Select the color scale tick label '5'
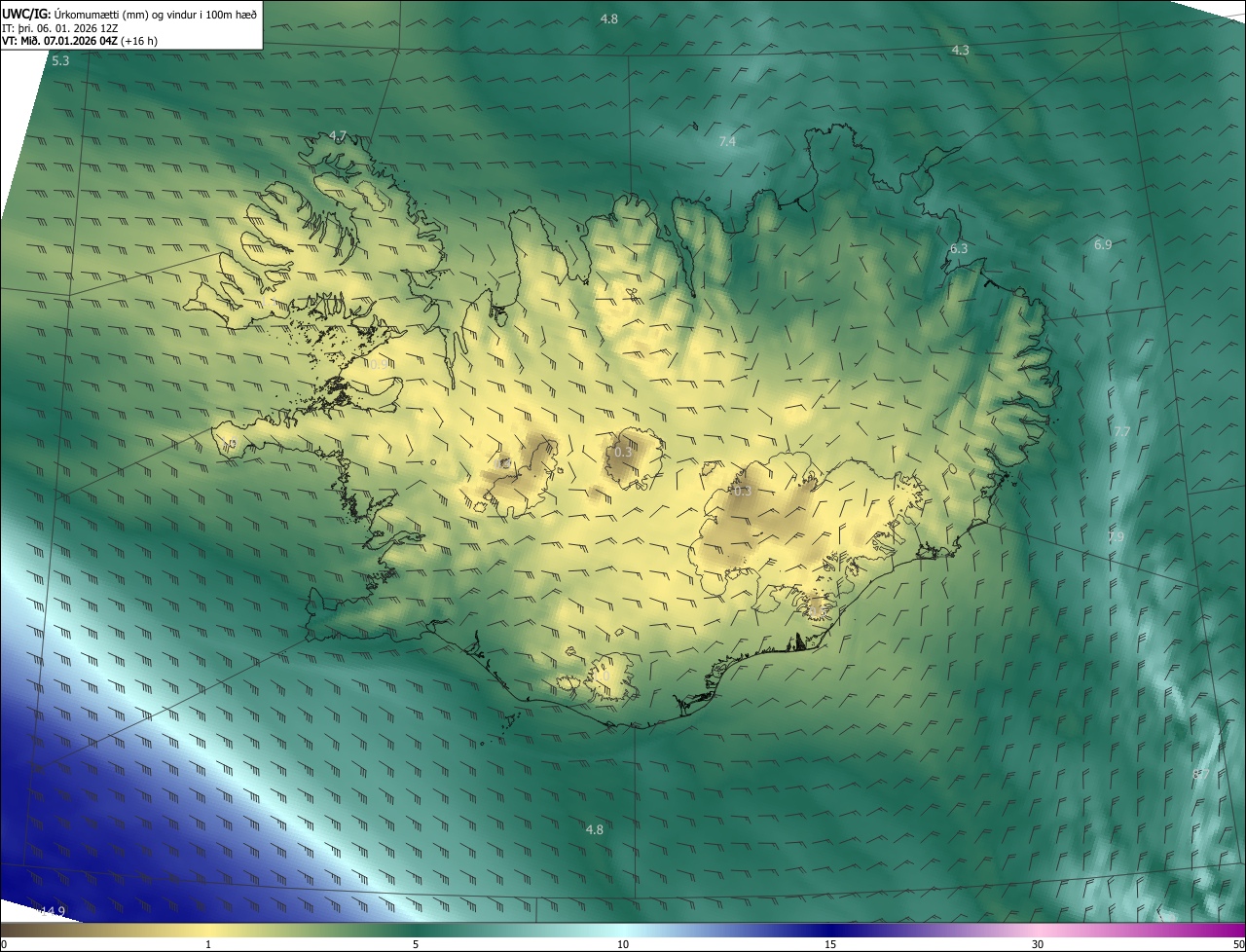Viewport: 1246px width, 952px height. (x=416, y=944)
